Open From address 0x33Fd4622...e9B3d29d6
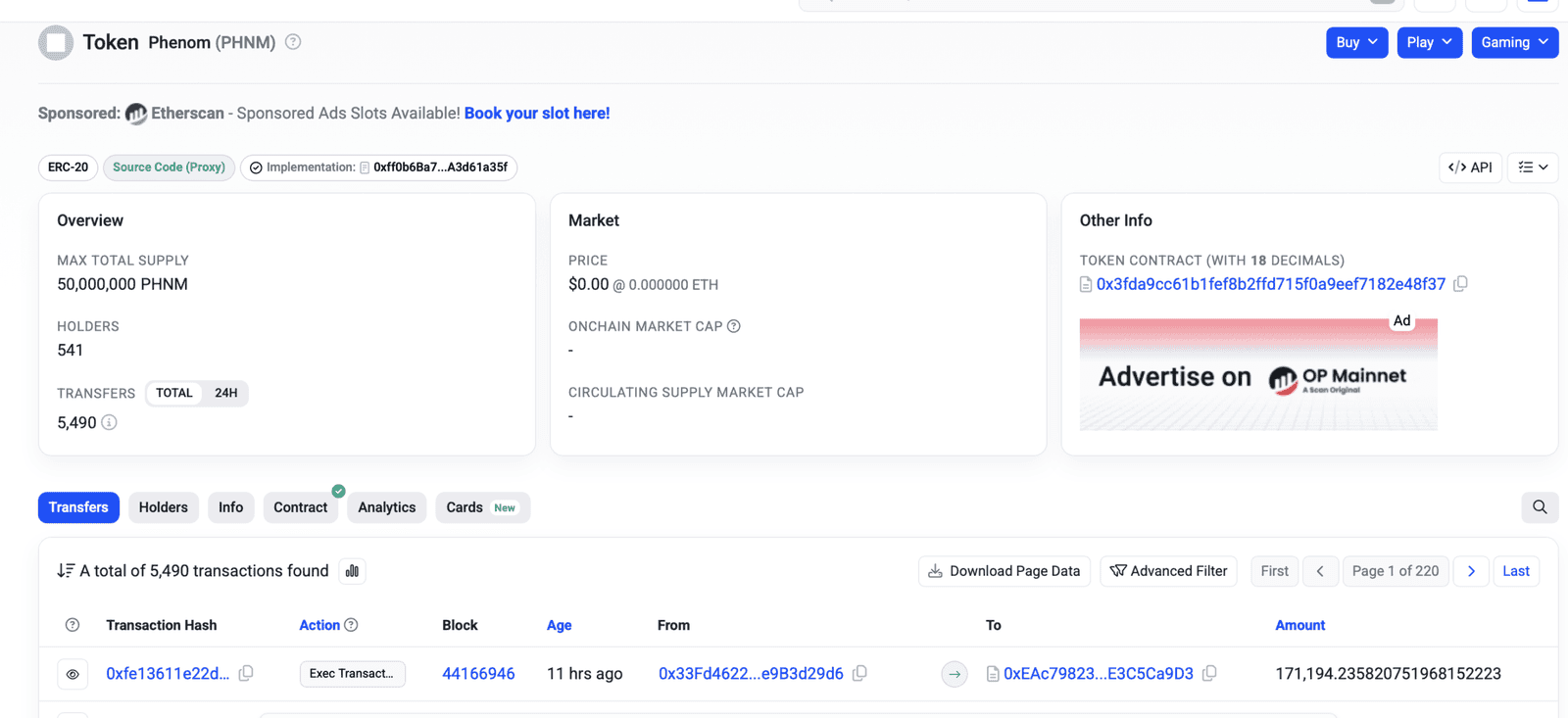The image size is (1568, 718). (751, 674)
